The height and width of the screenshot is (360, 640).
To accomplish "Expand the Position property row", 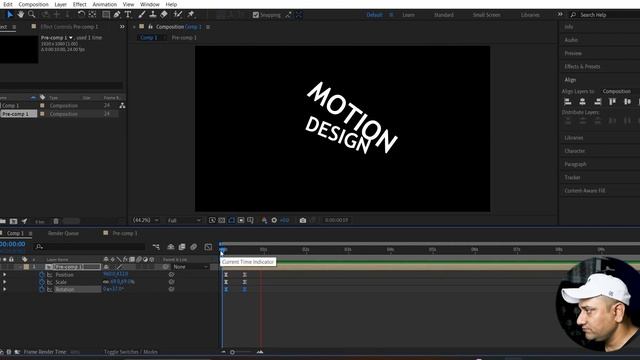I will (x=4, y=275).
